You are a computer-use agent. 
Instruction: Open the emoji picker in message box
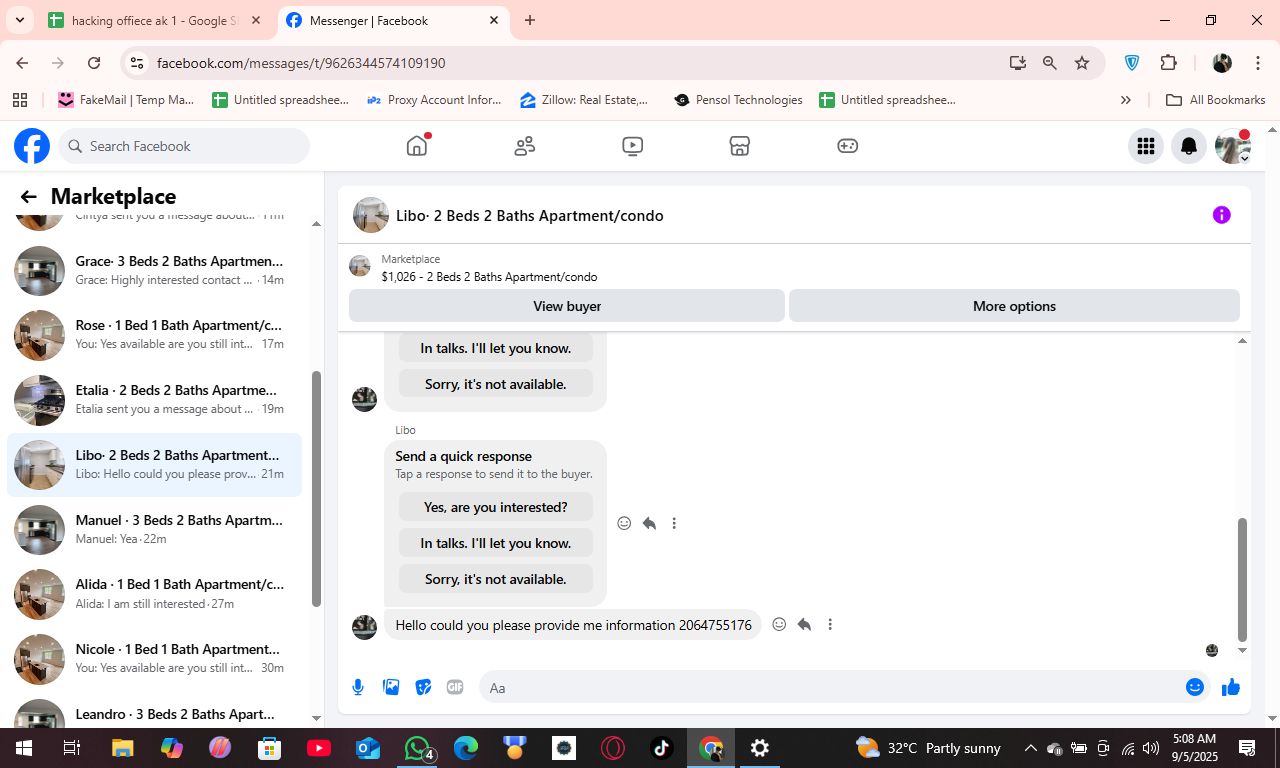[x=1194, y=687]
